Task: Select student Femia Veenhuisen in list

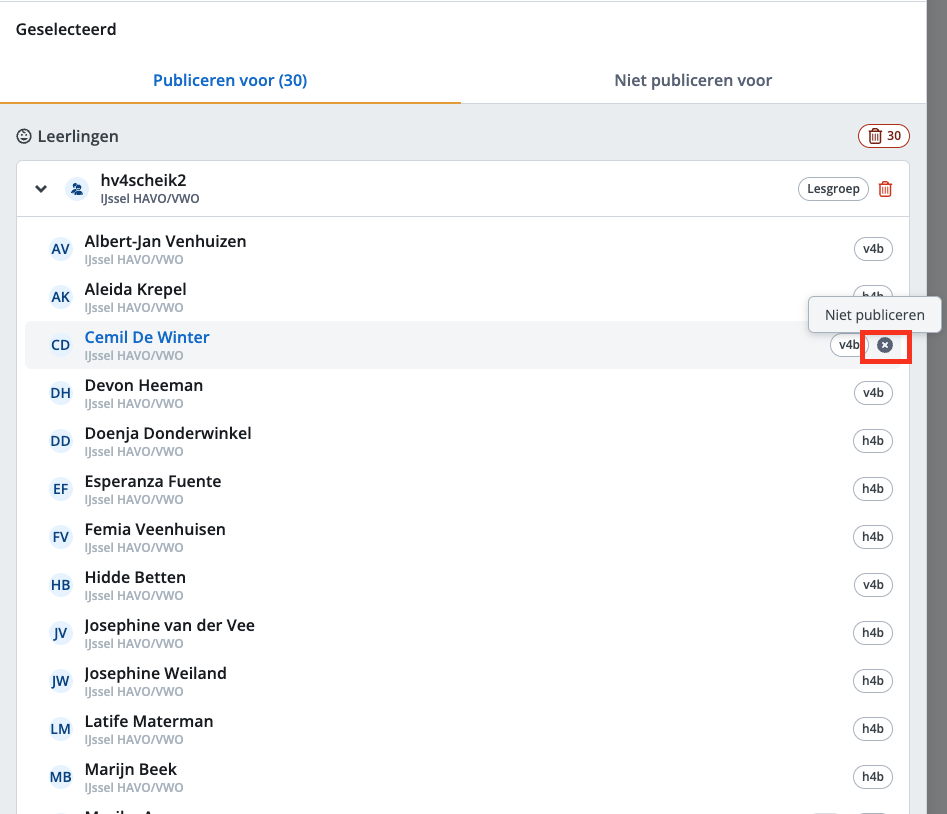Action: click(x=155, y=530)
